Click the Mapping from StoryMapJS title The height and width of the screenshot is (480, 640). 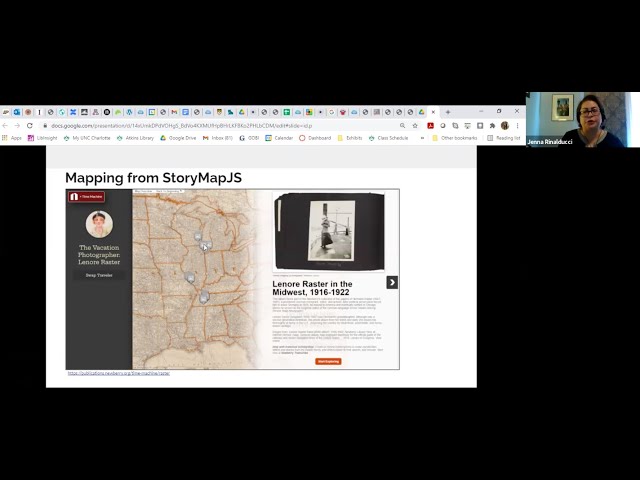click(x=153, y=178)
